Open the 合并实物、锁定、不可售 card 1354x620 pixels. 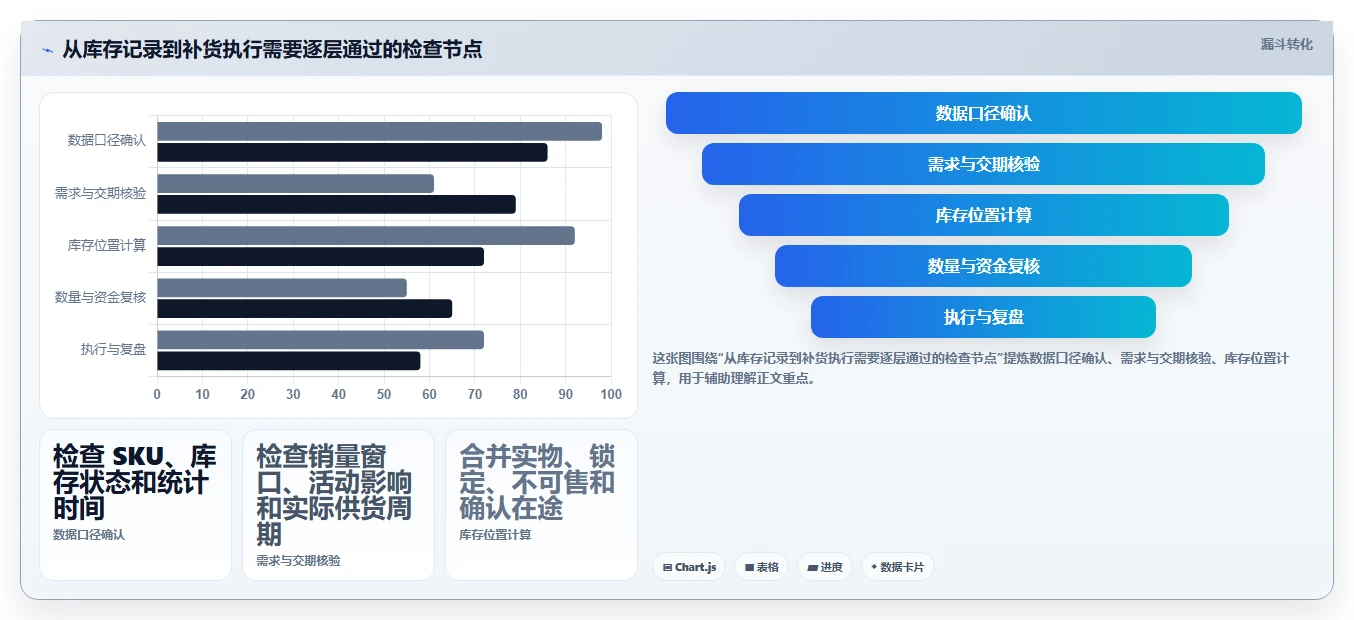[541, 504]
